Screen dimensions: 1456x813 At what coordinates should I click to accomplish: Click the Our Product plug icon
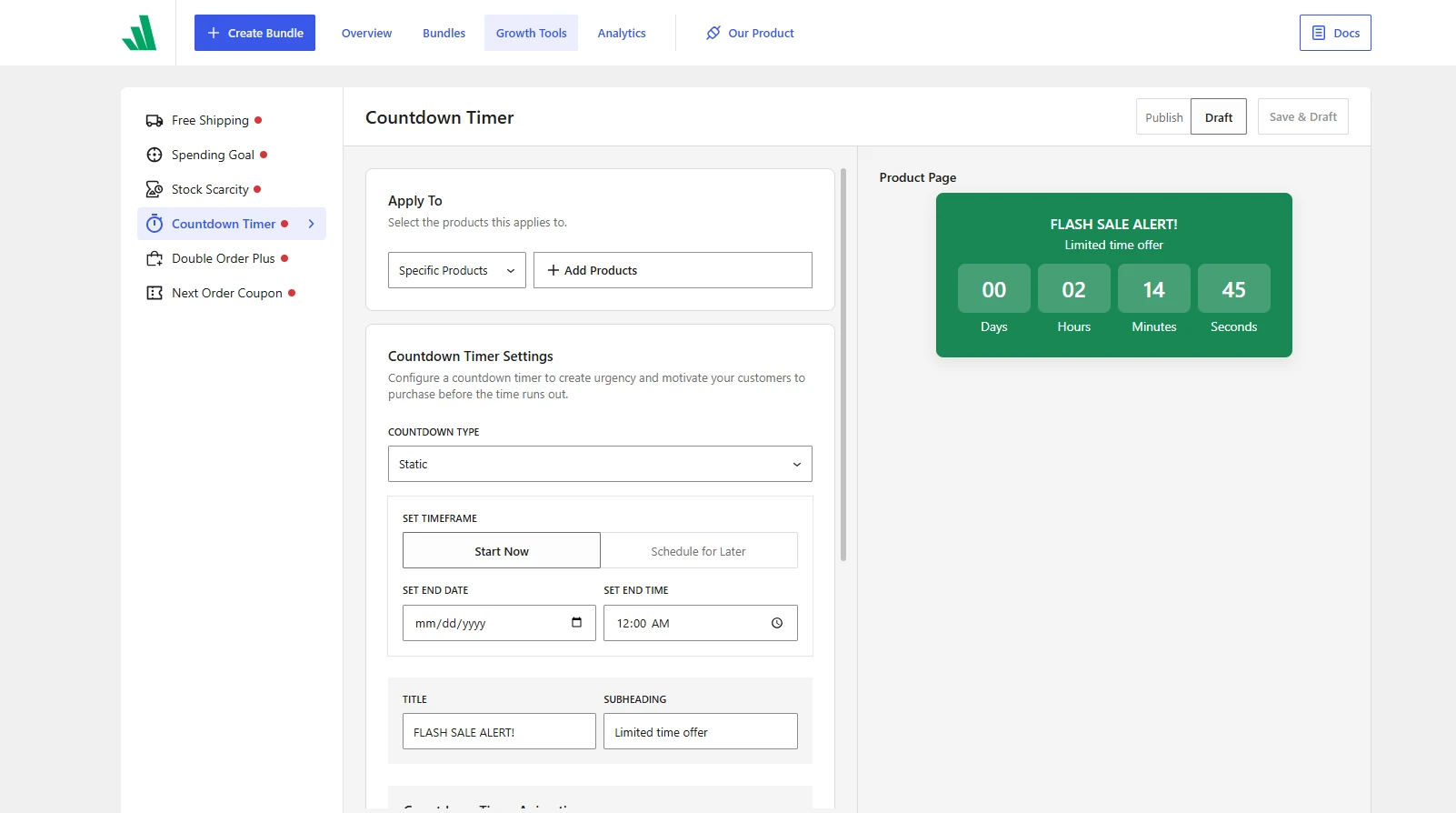[713, 33]
